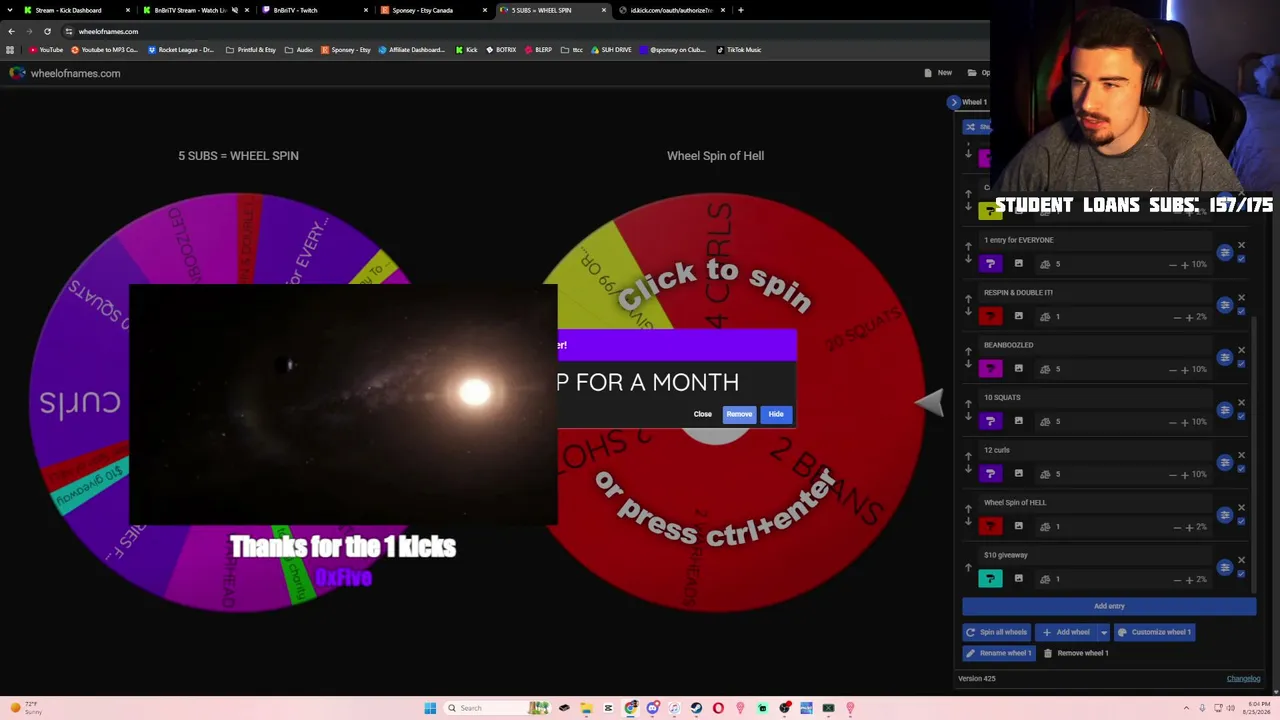Add image to RESPIN & DOUBLE IT! entry
1280x720 pixels.
pyautogui.click(x=1019, y=316)
